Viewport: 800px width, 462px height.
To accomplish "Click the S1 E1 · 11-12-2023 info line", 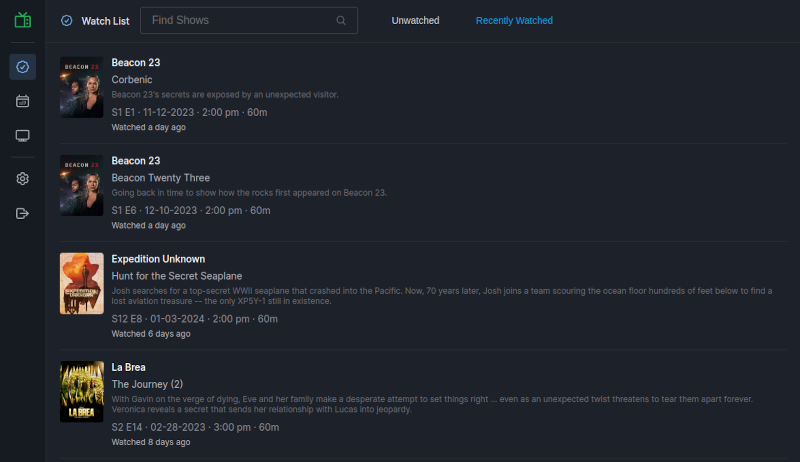I will pyautogui.click(x=189, y=112).
